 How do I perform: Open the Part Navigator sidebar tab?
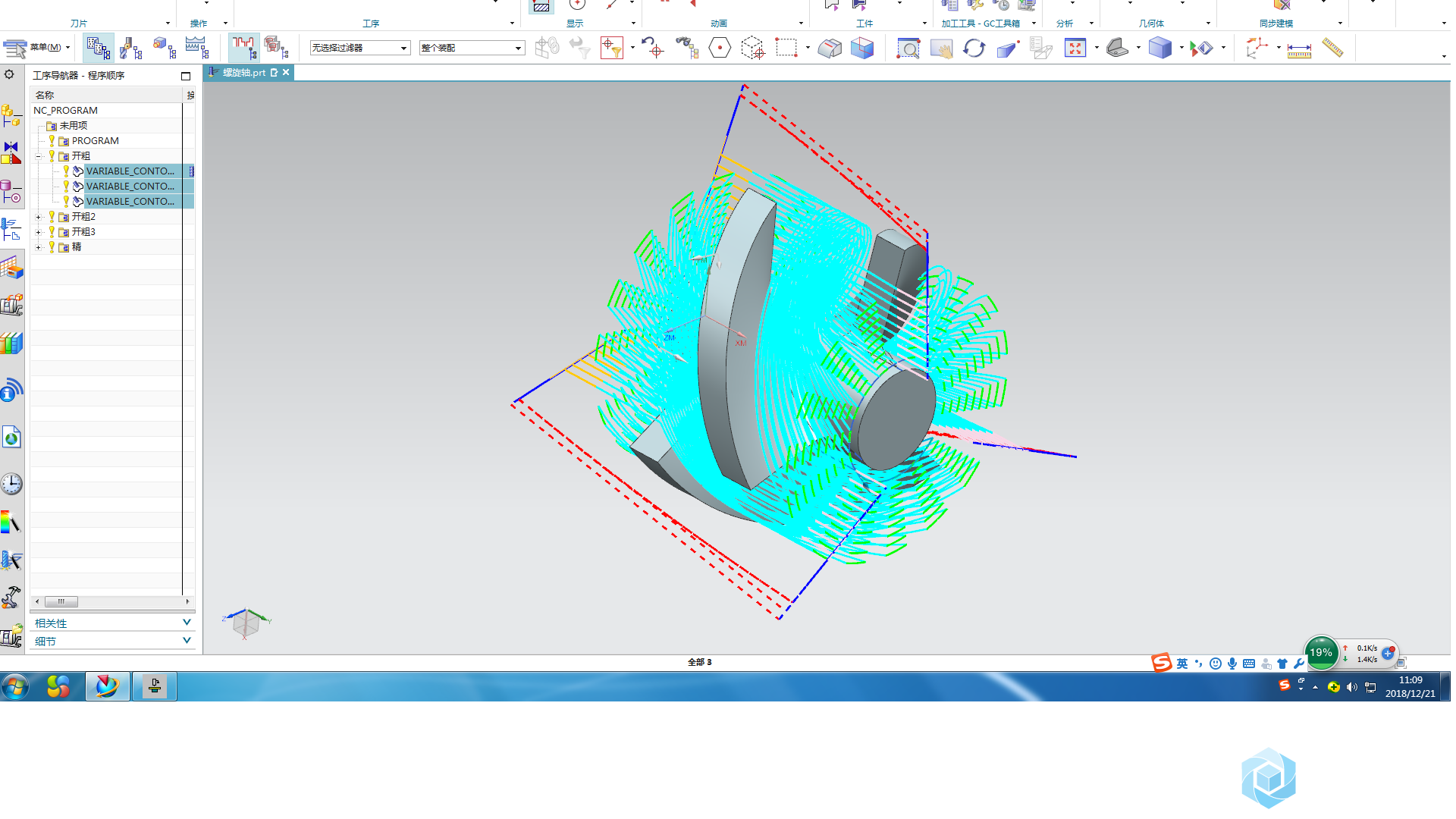tap(11, 192)
